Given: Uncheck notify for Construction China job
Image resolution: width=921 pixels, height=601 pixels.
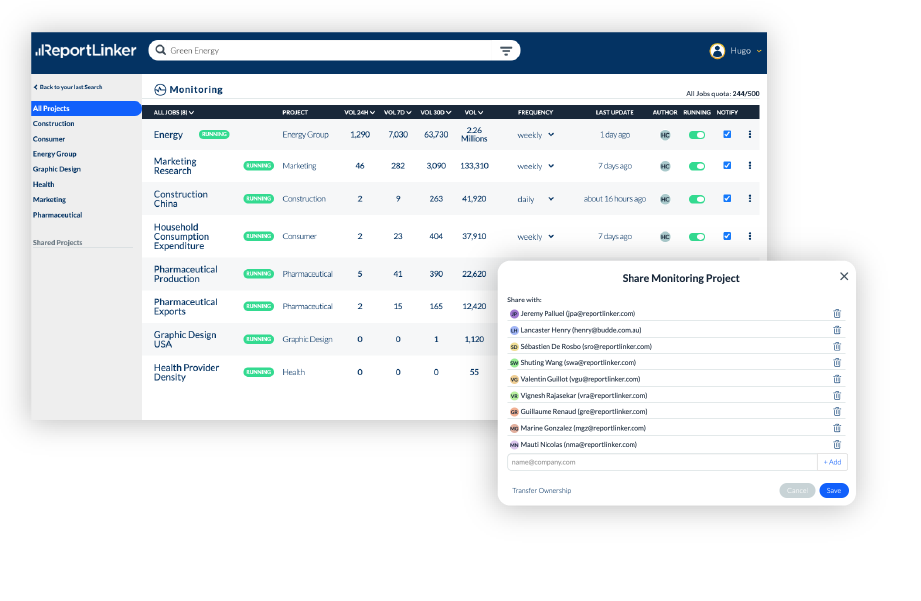Looking at the screenshot, I should (727, 199).
